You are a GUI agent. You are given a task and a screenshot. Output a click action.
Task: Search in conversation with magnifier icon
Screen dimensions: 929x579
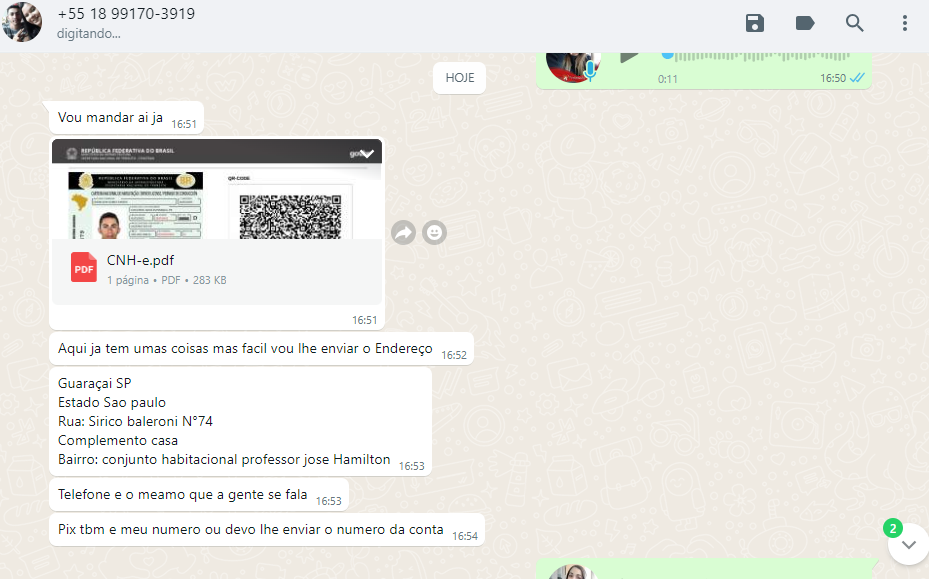[855, 23]
